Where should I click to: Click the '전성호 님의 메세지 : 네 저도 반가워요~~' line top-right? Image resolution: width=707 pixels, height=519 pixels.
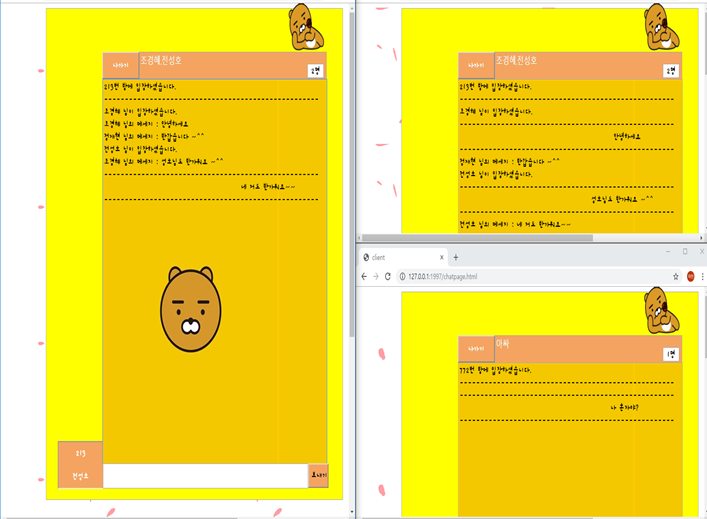[515, 224]
